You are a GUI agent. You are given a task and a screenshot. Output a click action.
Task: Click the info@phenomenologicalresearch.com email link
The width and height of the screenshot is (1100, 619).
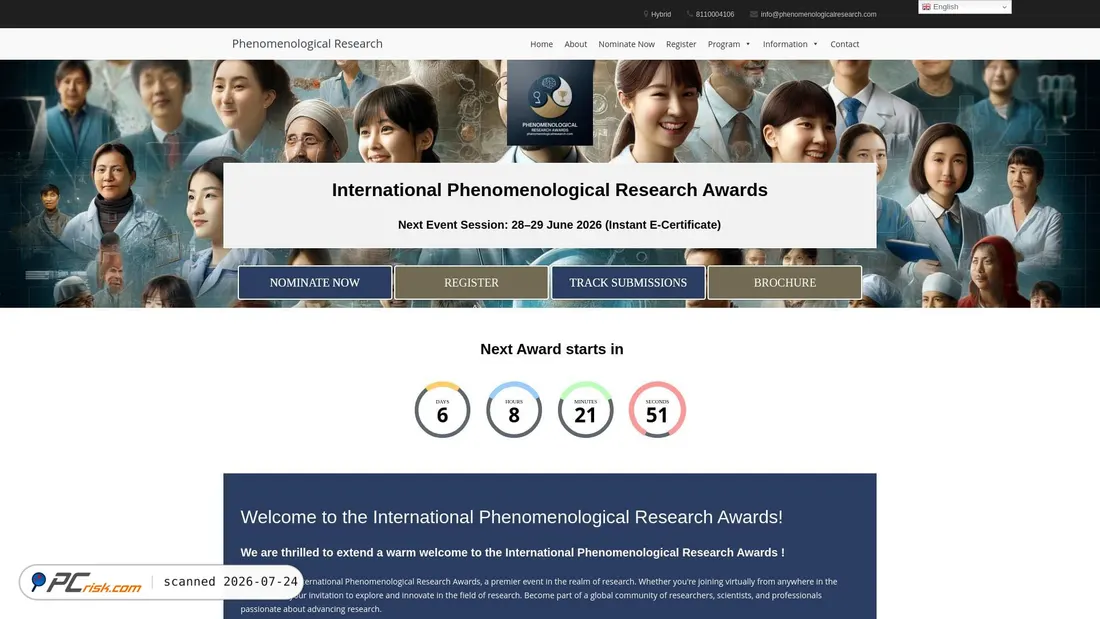[x=818, y=14]
